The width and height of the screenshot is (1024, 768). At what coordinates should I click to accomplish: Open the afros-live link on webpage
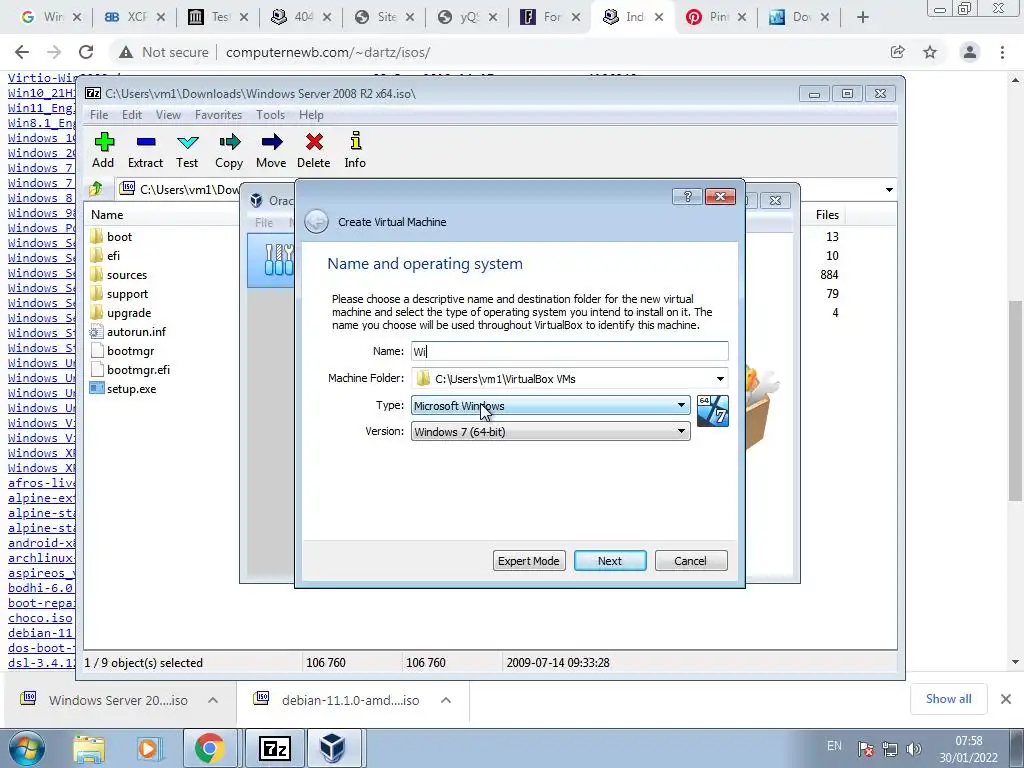click(x=42, y=483)
